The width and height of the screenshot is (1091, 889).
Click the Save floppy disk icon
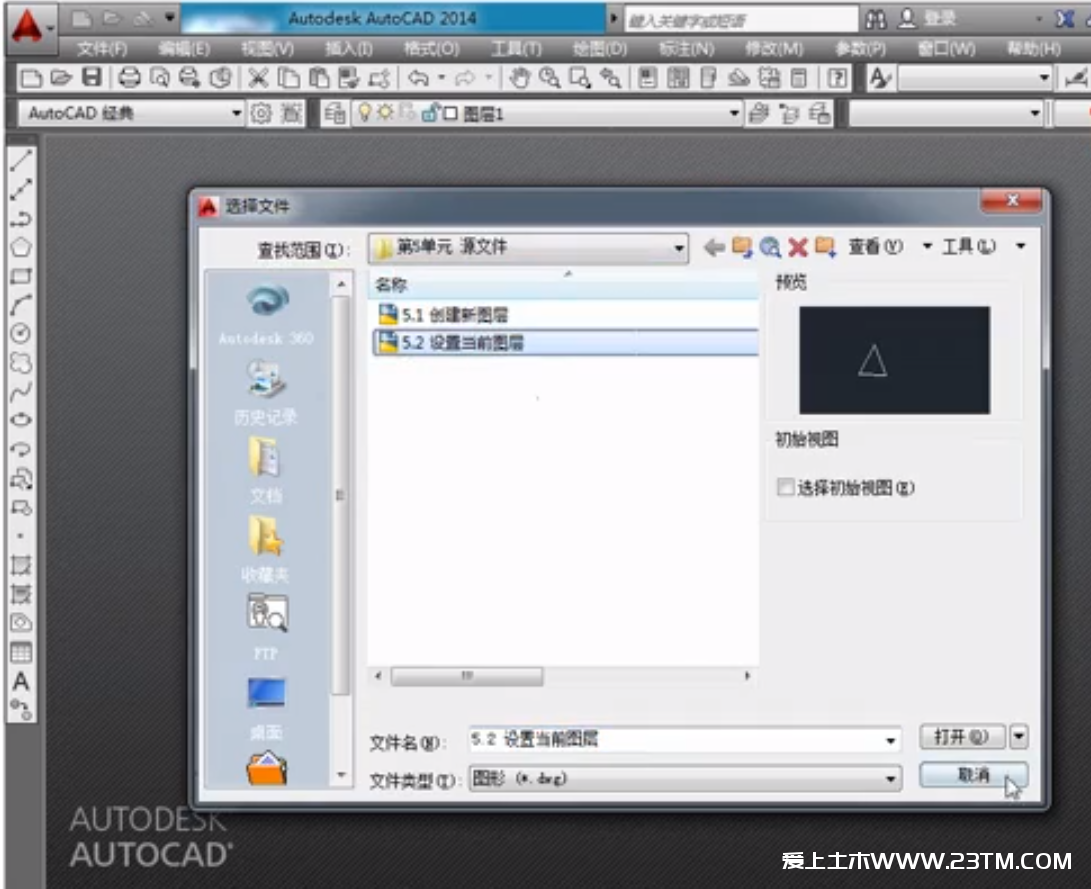coord(92,78)
